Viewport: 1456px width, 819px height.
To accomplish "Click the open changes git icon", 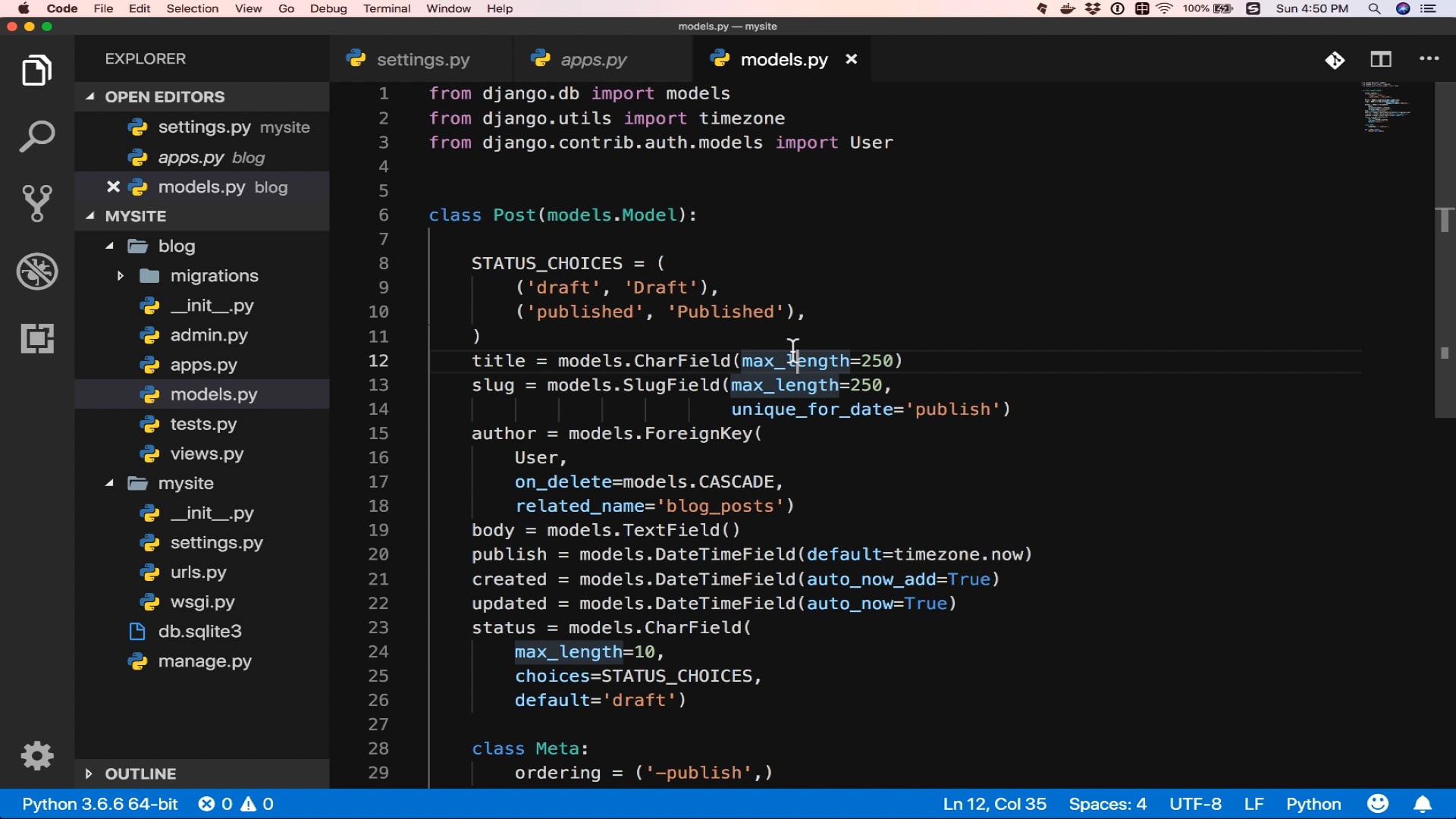I will pyautogui.click(x=1335, y=60).
